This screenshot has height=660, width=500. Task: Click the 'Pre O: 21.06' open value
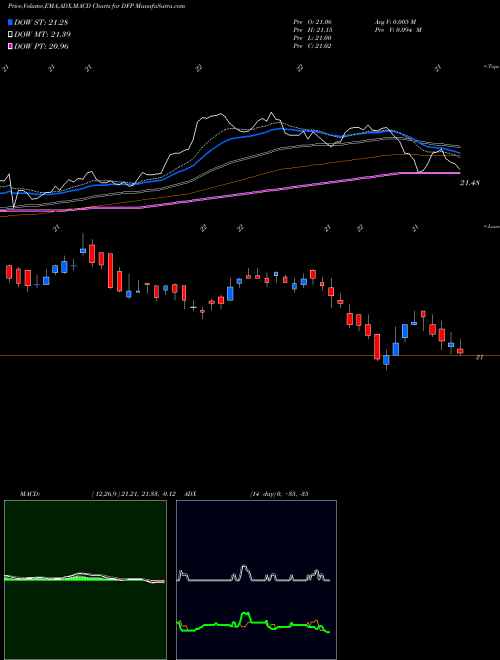[312, 21]
